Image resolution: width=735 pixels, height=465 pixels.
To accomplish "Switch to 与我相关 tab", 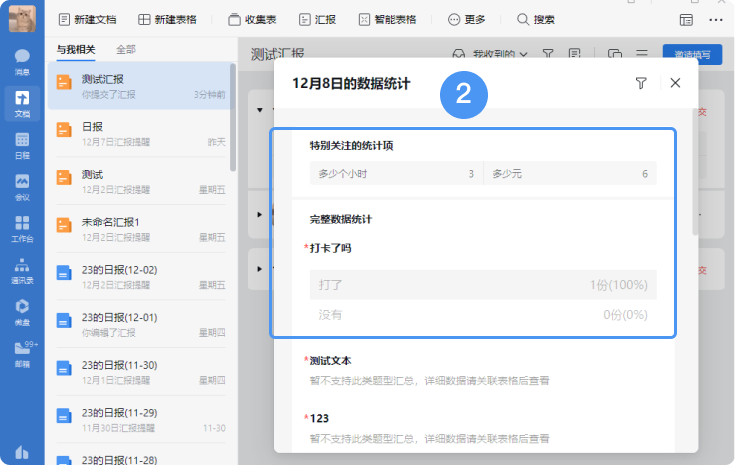I will coord(76,50).
